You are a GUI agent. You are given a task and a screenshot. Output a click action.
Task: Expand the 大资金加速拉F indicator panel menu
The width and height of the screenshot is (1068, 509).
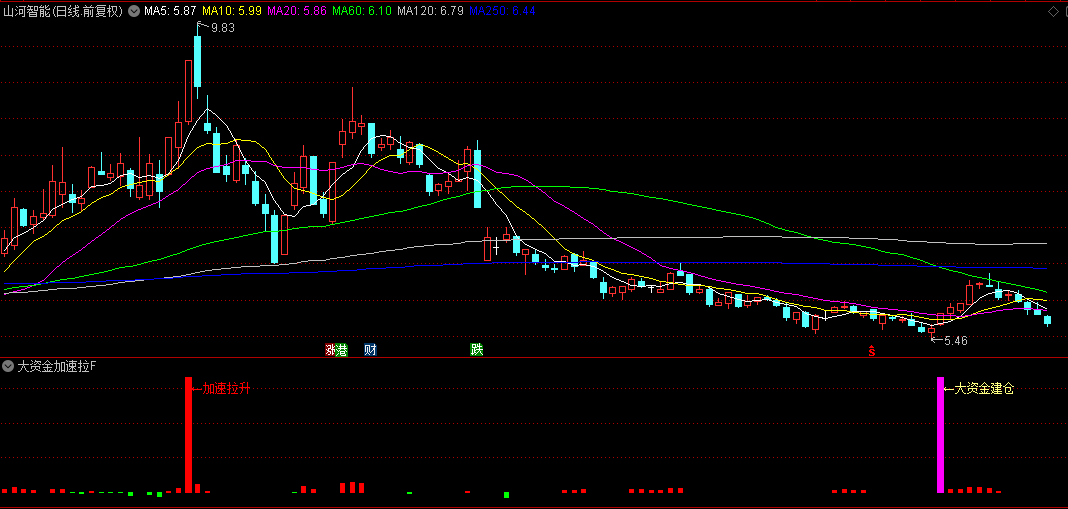[x=8, y=367]
